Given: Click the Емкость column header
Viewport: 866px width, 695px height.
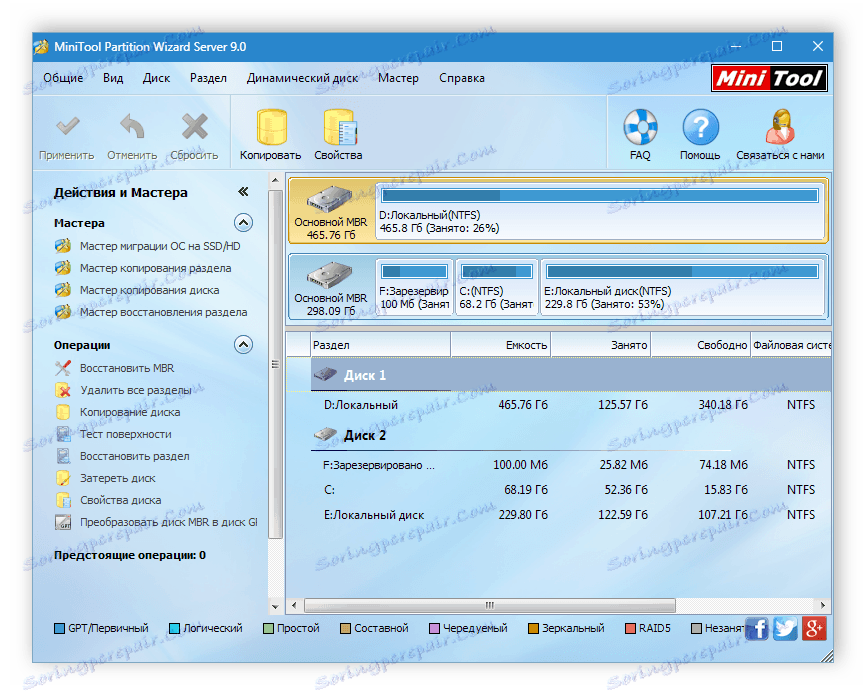Looking at the screenshot, I should coord(501,345).
